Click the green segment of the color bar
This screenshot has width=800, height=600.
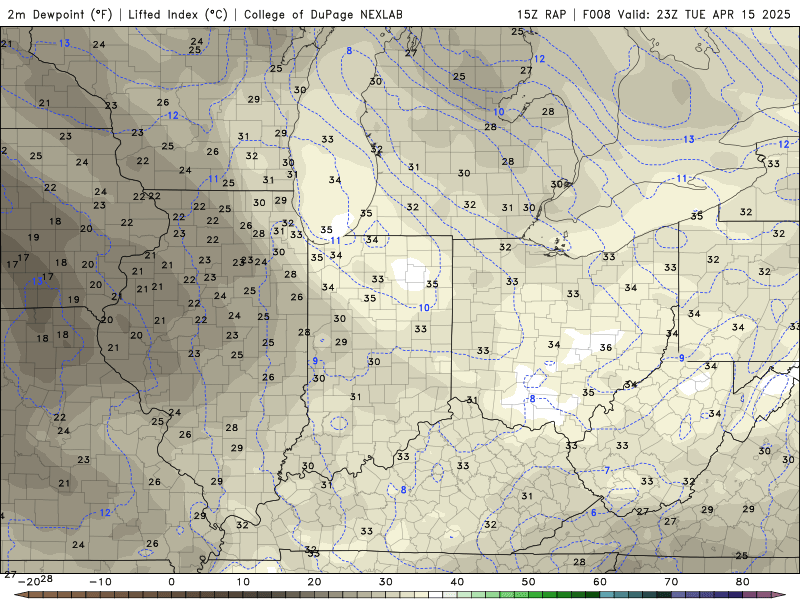pyautogui.click(x=528, y=595)
